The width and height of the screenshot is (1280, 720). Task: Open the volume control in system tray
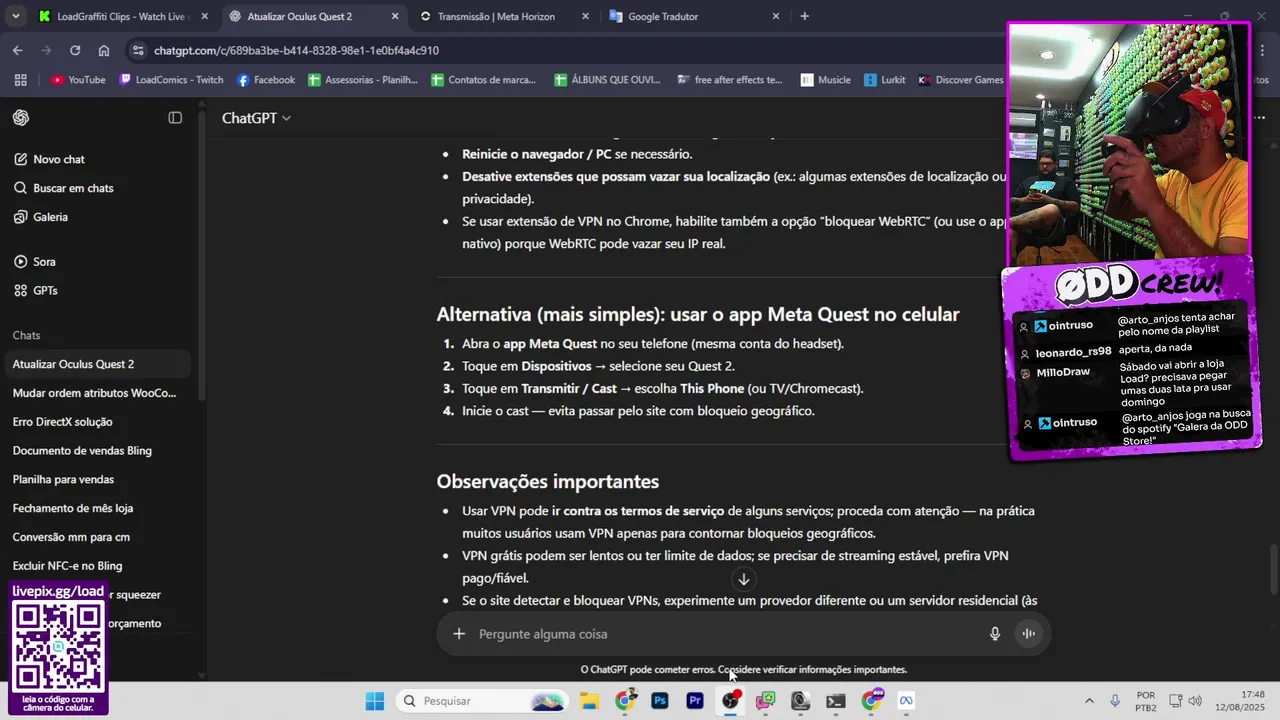[1195, 701]
